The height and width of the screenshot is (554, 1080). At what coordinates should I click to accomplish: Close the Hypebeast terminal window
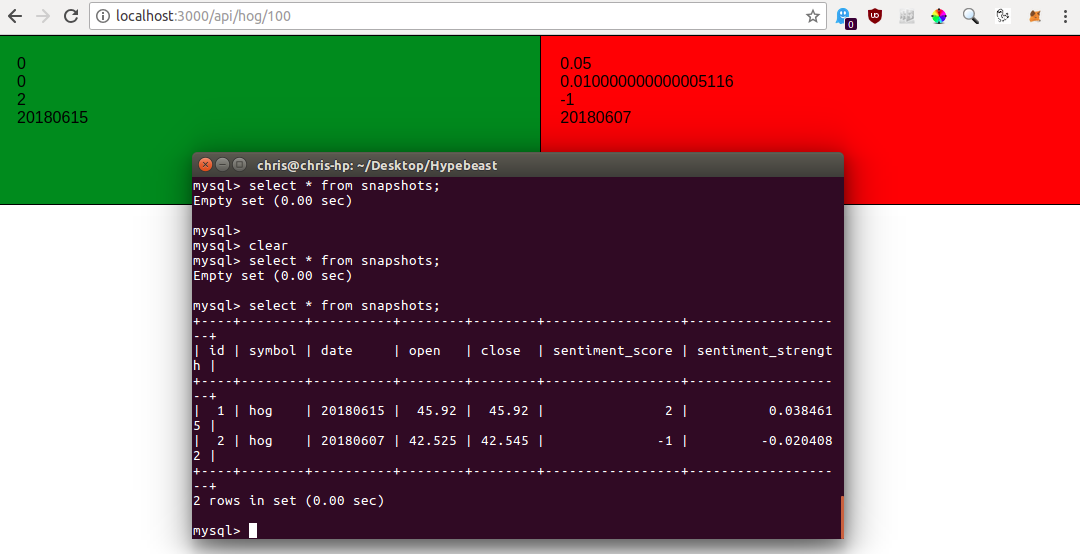205,165
